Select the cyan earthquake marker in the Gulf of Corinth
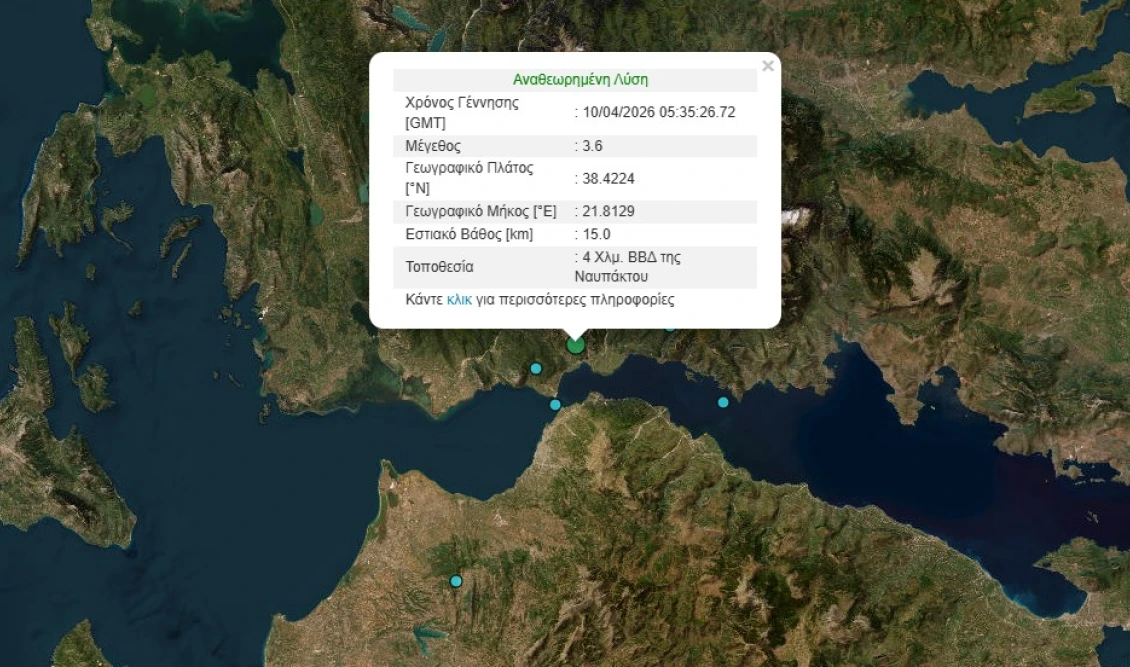Viewport: 1130px width, 667px height. [722, 402]
